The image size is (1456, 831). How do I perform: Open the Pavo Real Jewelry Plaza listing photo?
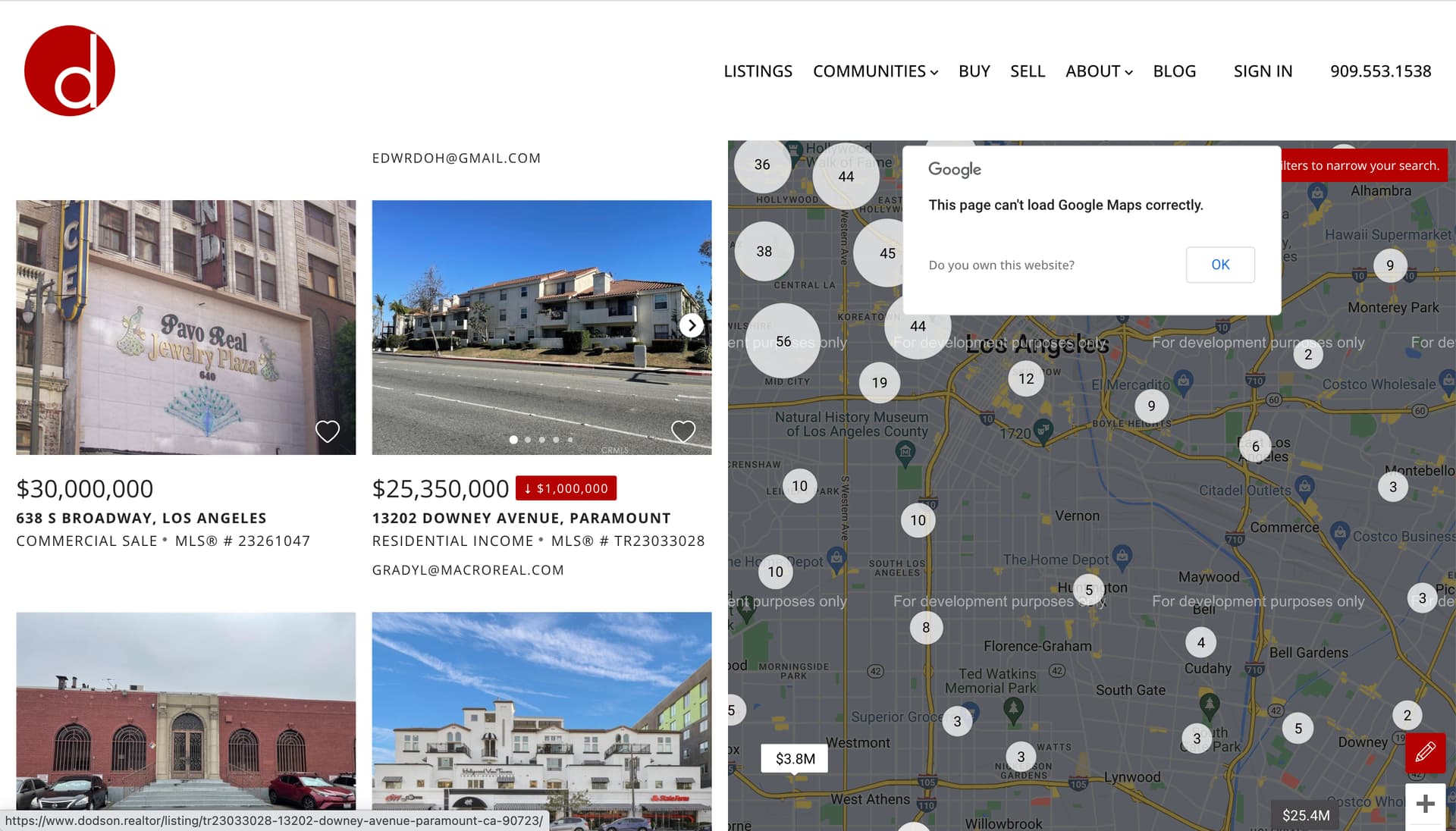(186, 328)
